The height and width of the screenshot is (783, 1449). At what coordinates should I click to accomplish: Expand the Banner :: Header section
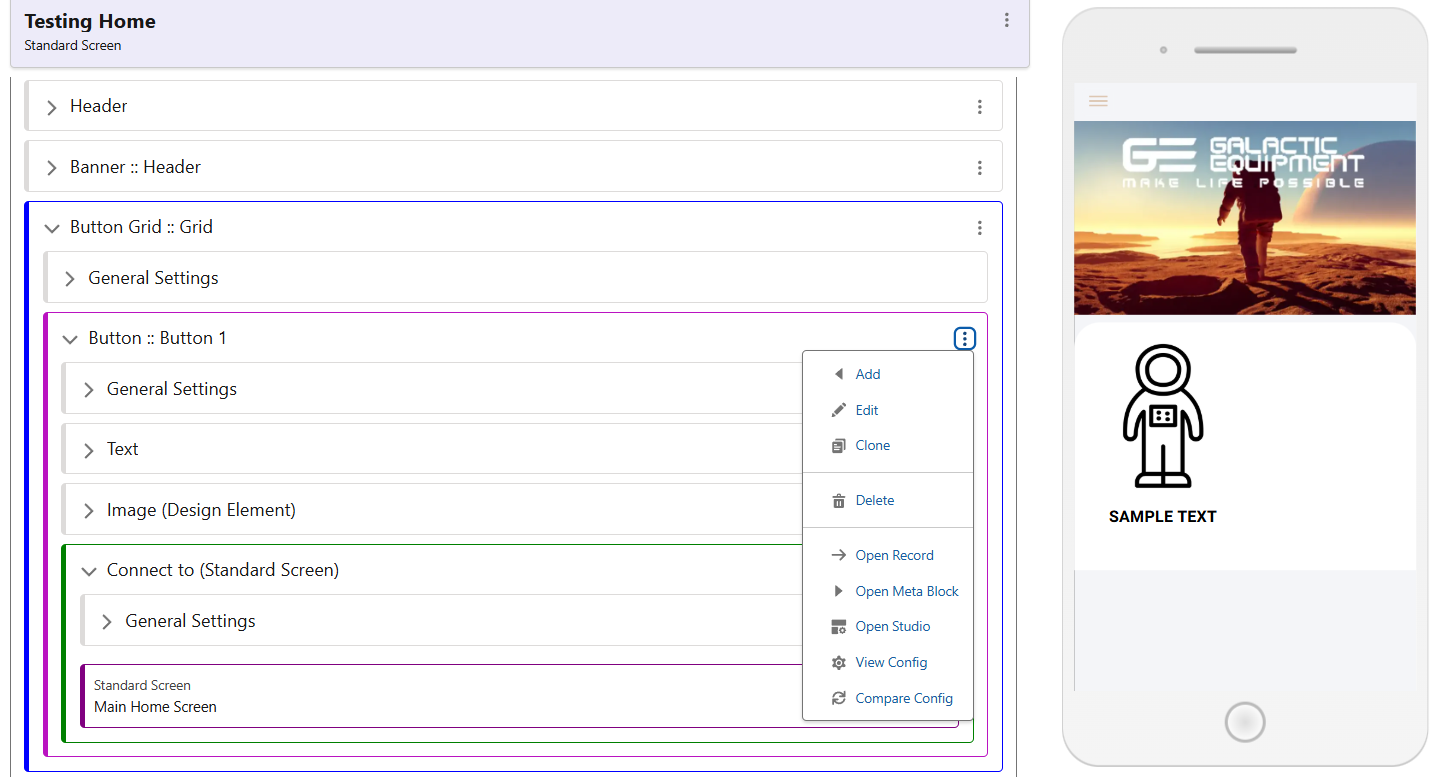point(52,168)
